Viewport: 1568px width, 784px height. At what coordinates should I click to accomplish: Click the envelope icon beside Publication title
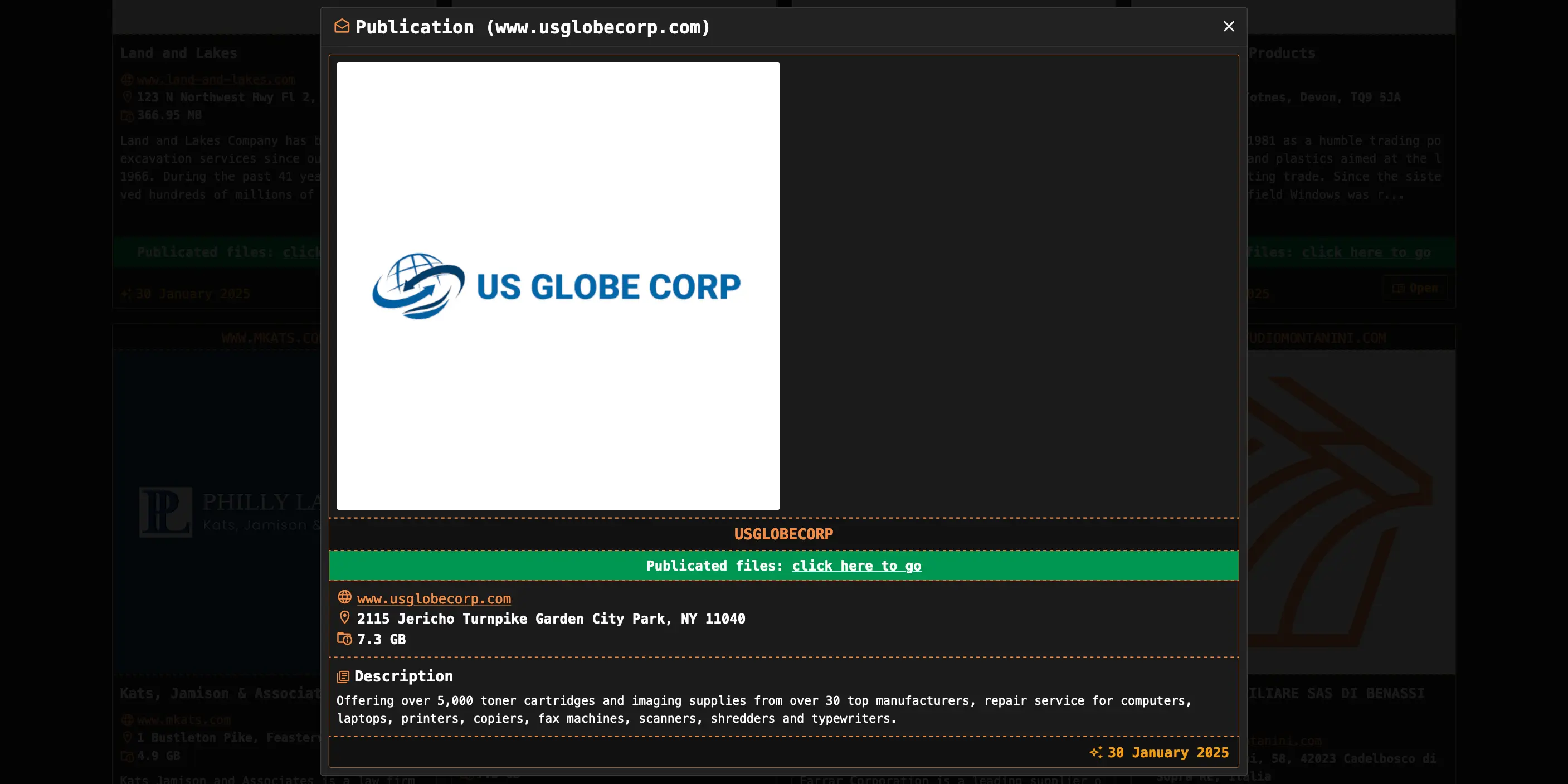click(342, 26)
